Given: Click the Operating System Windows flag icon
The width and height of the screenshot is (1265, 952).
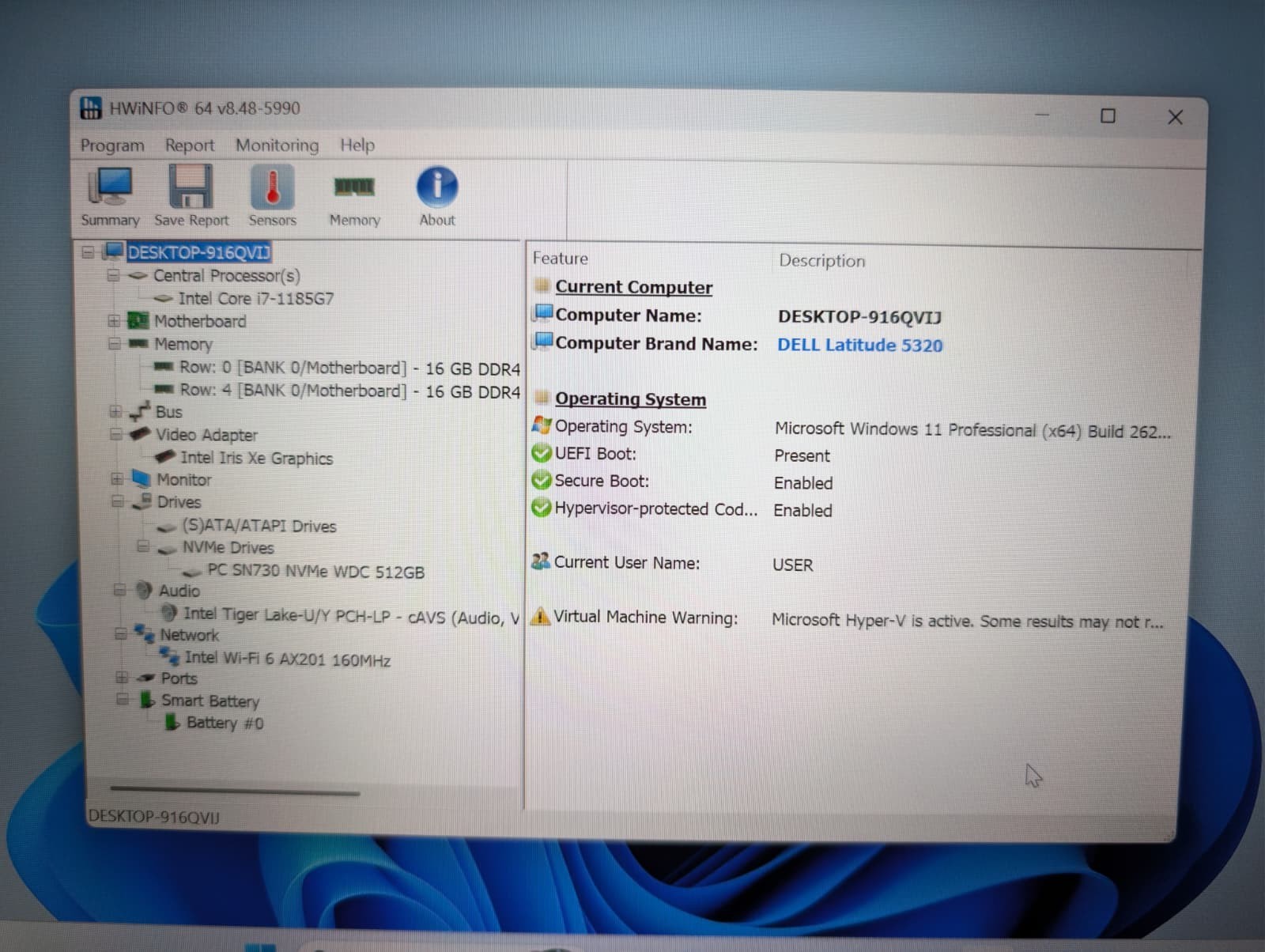Looking at the screenshot, I should (x=542, y=425).
